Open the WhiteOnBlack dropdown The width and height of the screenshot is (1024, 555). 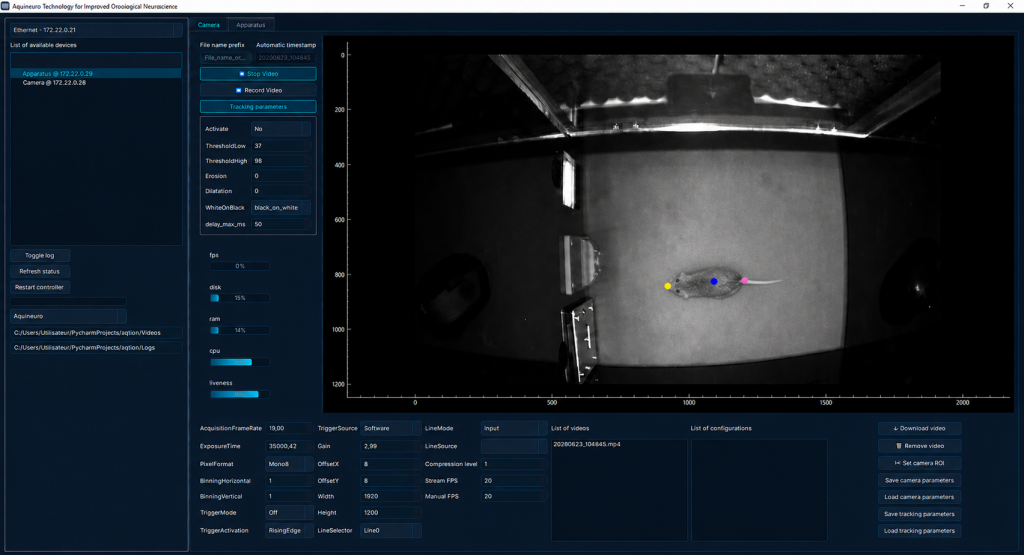pyautogui.click(x=281, y=208)
